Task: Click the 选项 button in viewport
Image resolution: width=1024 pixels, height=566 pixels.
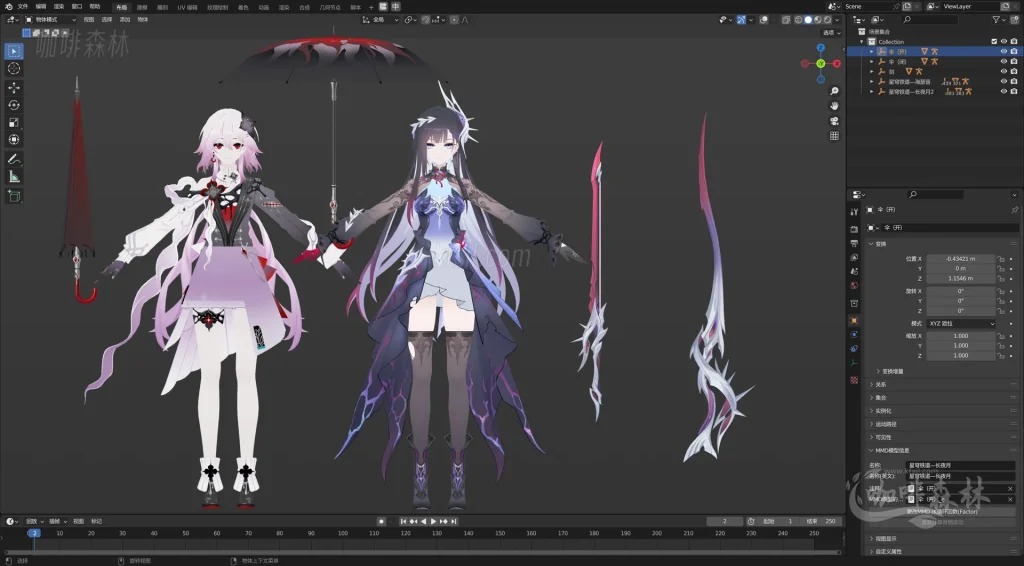Action: [831, 33]
